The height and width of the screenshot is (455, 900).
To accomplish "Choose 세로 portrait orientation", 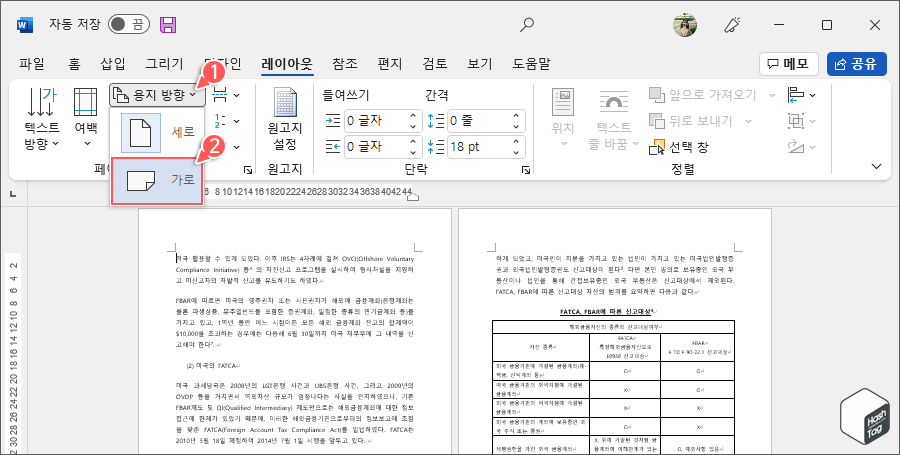I will (x=157, y=133).
